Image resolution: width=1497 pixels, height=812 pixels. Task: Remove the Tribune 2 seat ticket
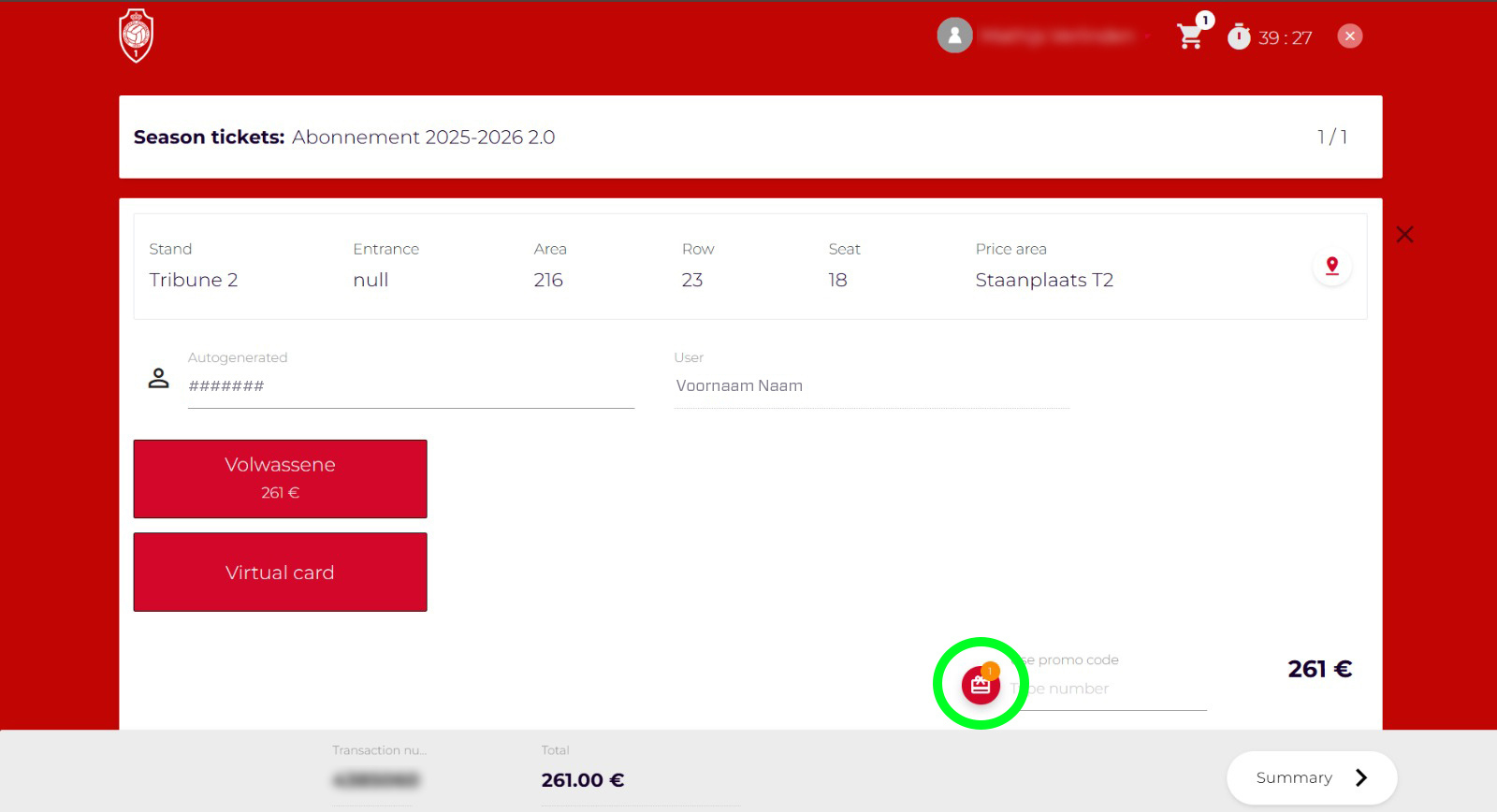(1404, 235)
